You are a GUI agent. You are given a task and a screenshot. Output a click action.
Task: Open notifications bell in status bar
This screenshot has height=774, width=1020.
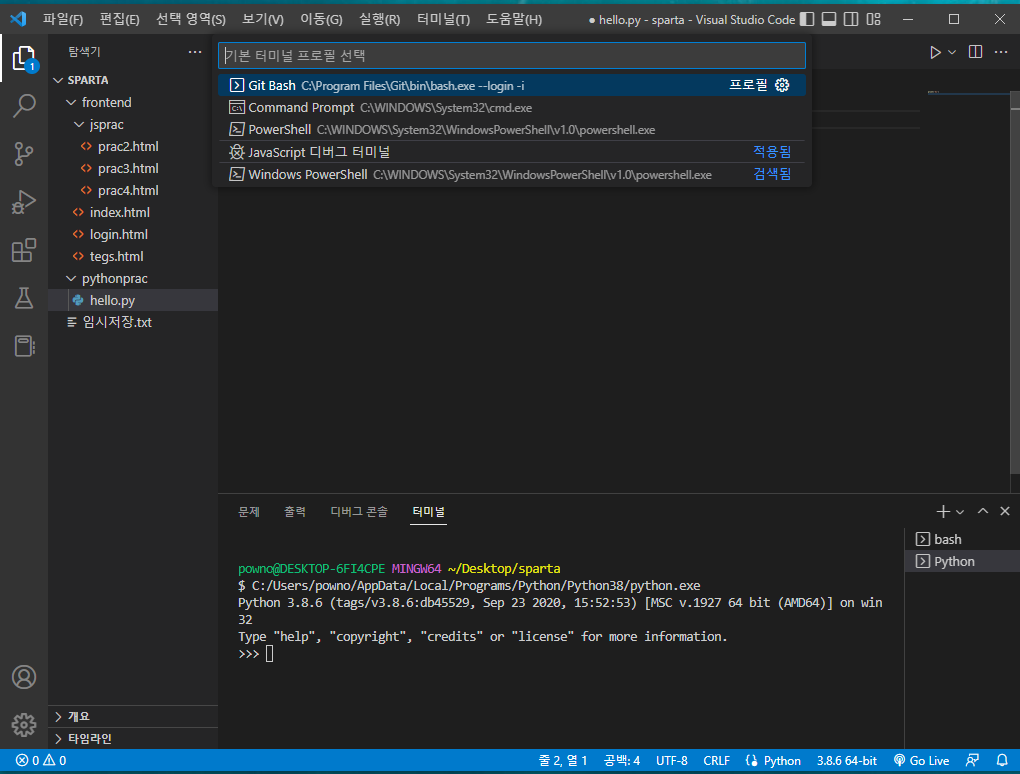click(x=1002, y=760)
